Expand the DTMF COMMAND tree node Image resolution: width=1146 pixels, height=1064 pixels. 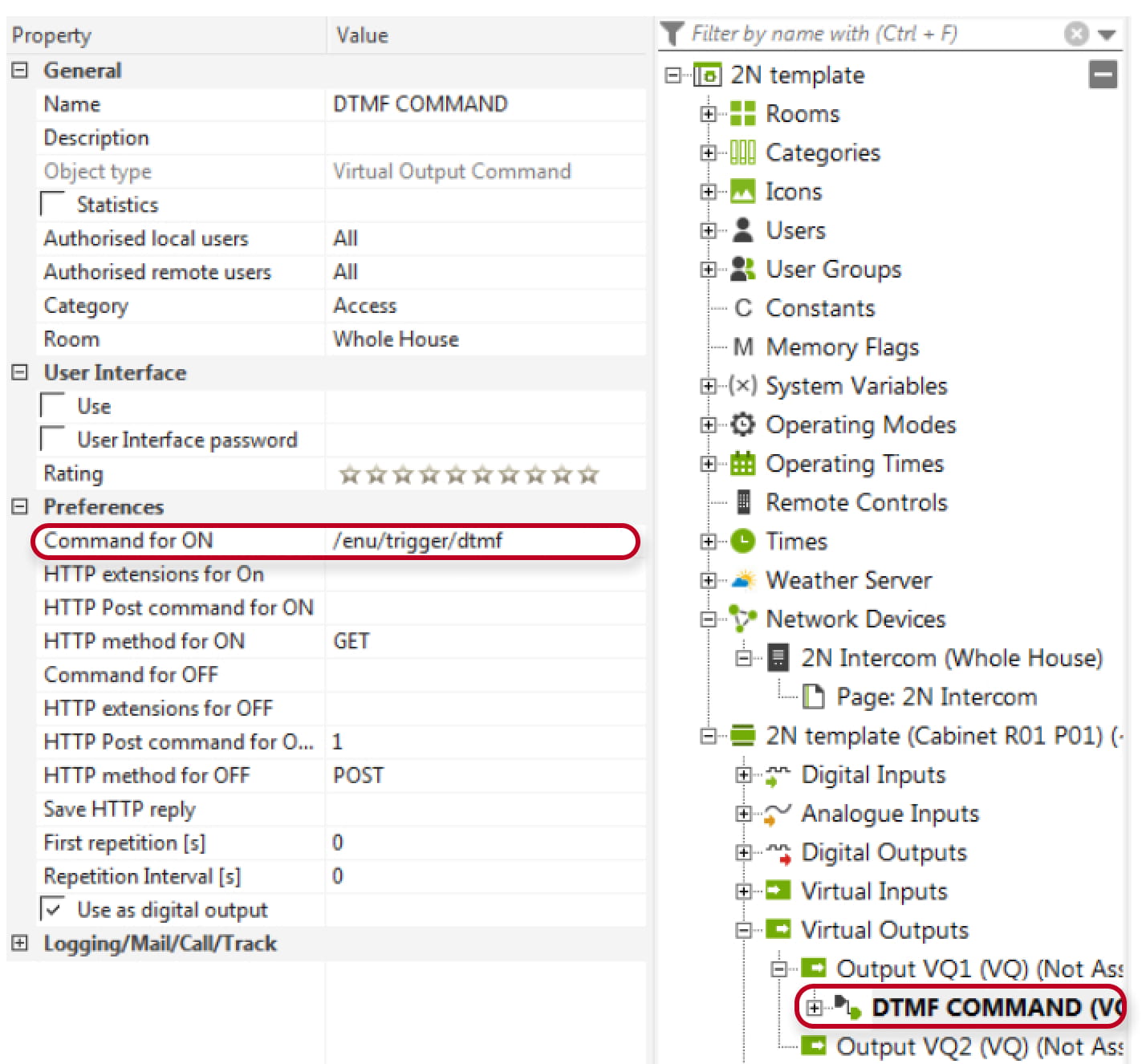point(815,1008)
